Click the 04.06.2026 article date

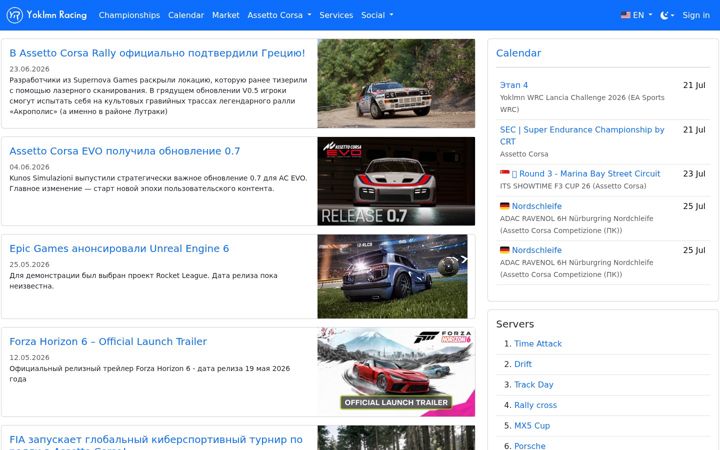coord(29,167)
